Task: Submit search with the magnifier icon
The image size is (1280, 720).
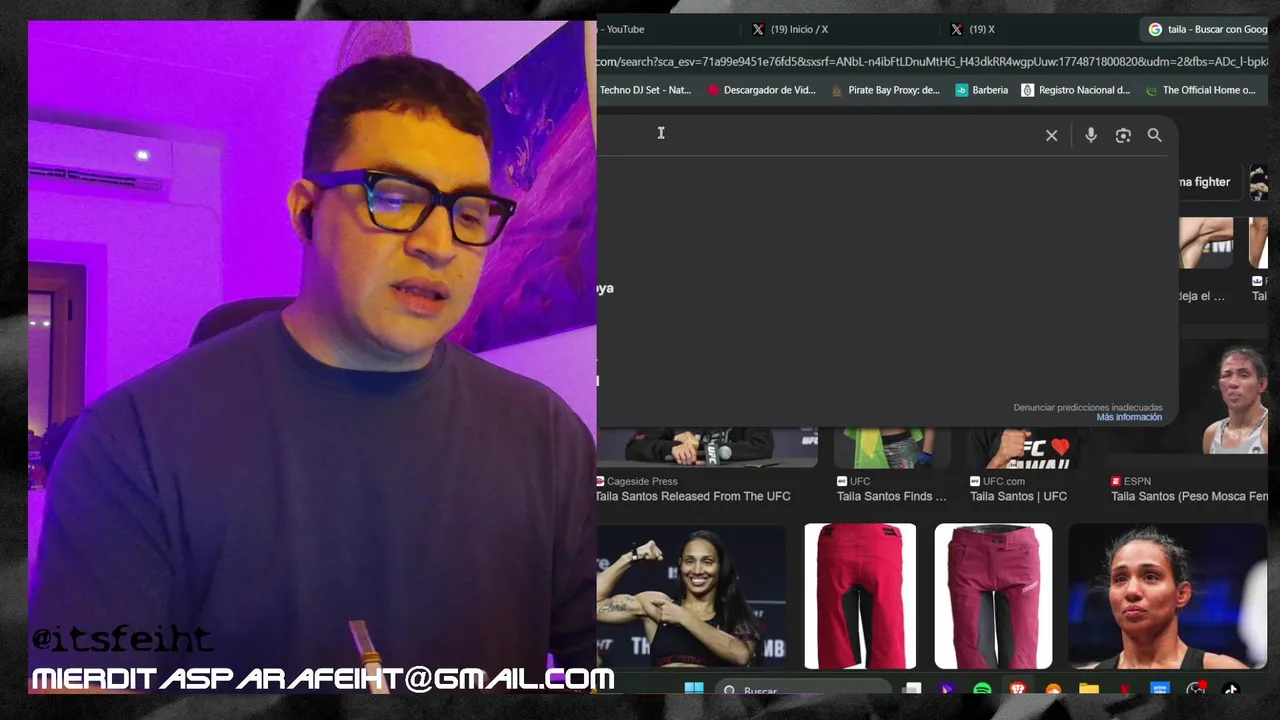Action: click(1155, 135)
